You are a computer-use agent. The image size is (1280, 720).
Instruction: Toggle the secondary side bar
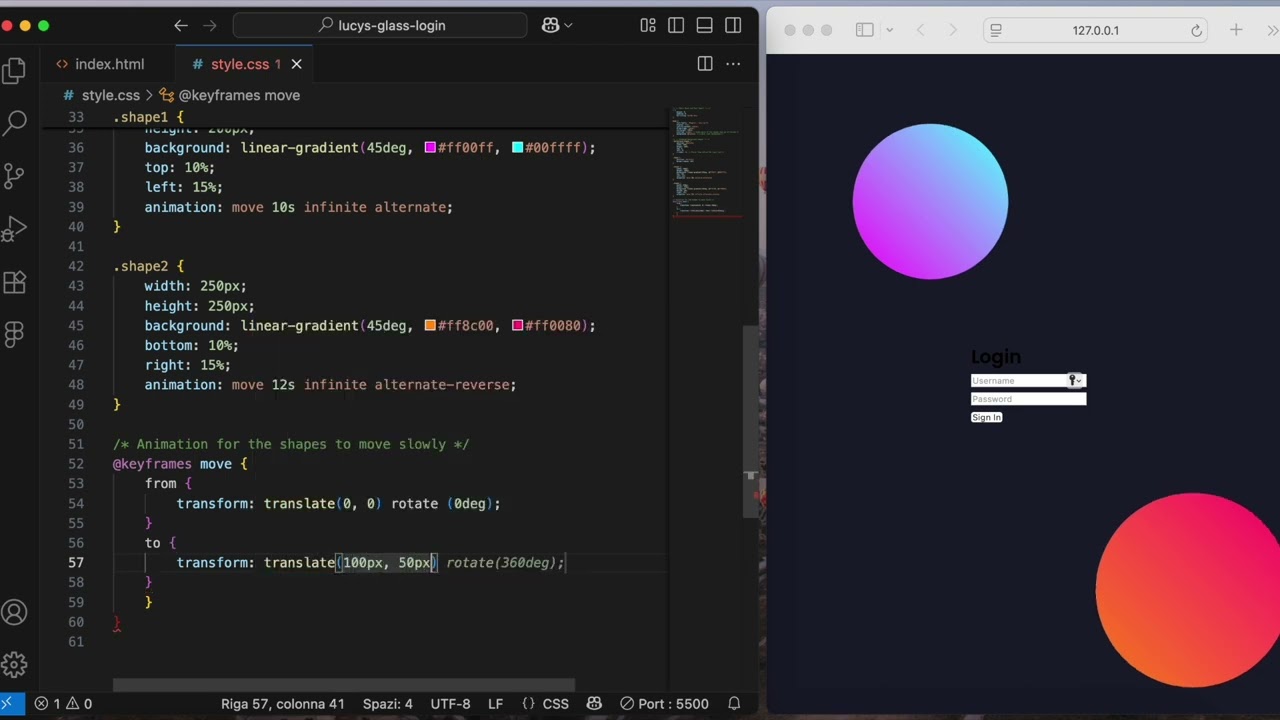733,25
